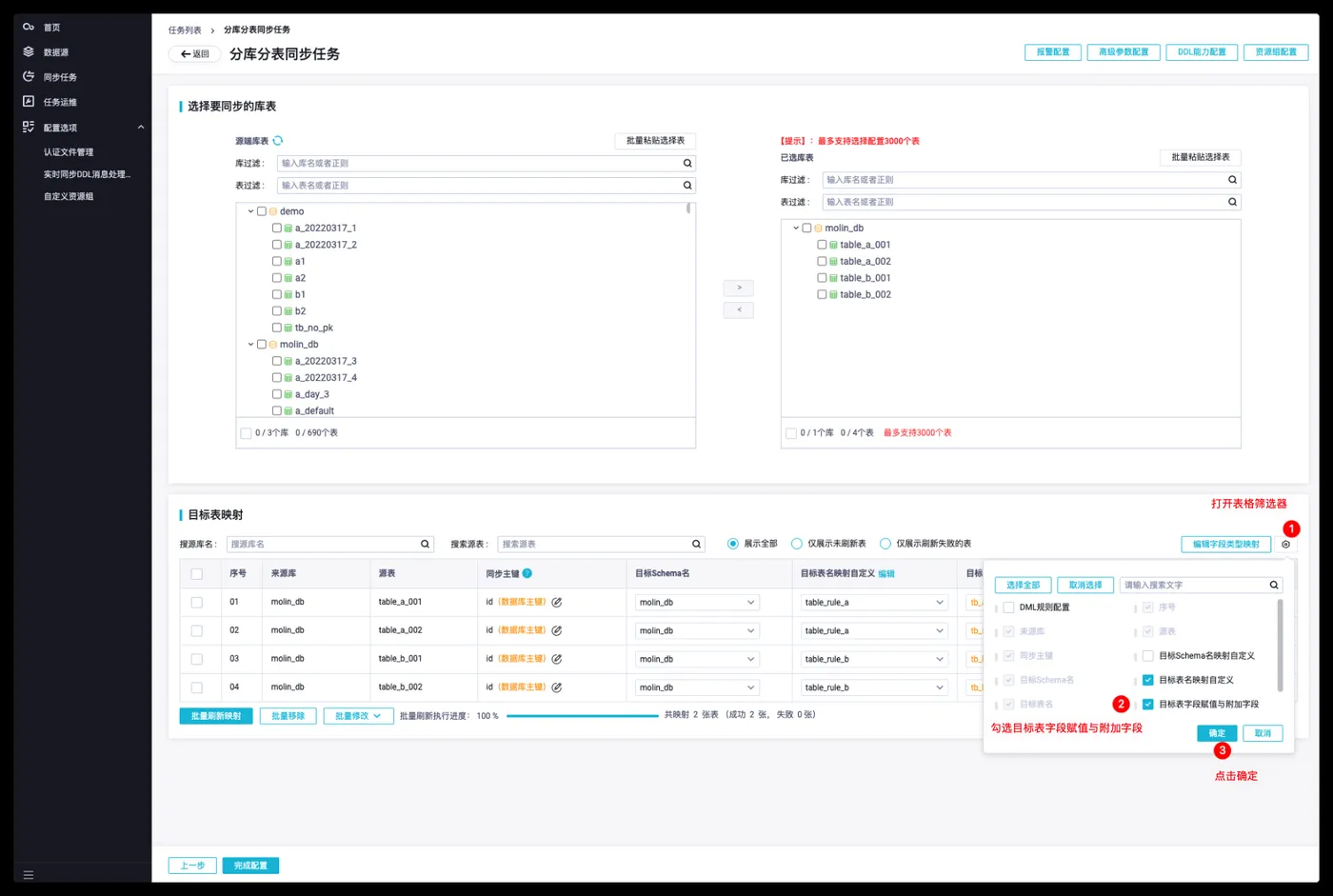
Task: Click search icon in column filter popup
Action: coord(1273,585)
